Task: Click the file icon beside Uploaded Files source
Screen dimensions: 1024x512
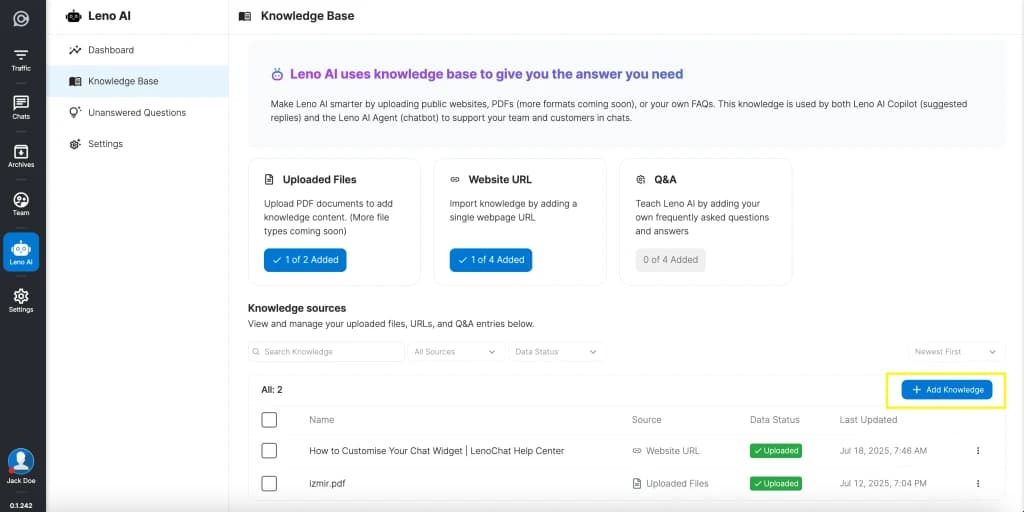Action: [x=637, y=483]
